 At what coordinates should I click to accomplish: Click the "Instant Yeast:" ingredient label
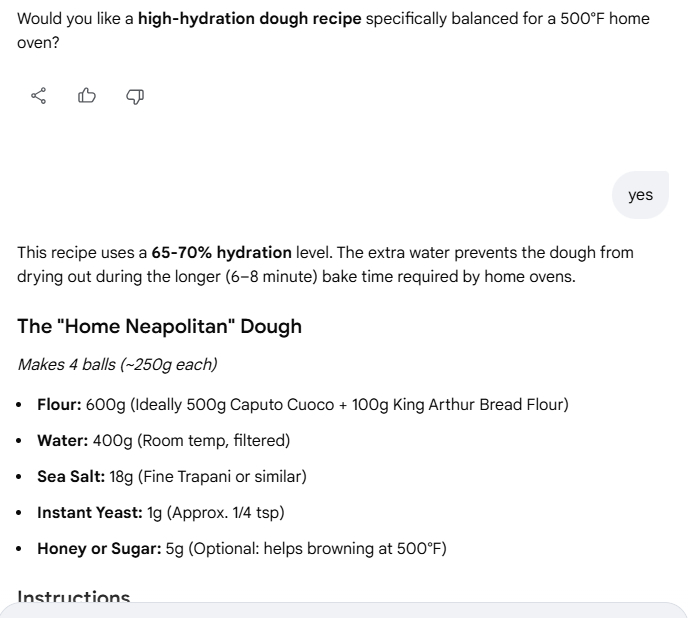point(89,512)
